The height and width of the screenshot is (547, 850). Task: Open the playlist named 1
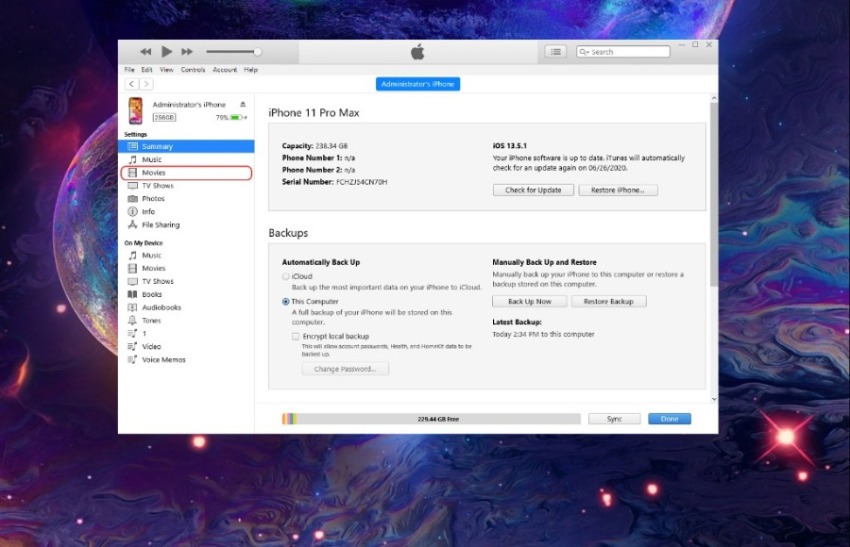click(x=186, y=333)
